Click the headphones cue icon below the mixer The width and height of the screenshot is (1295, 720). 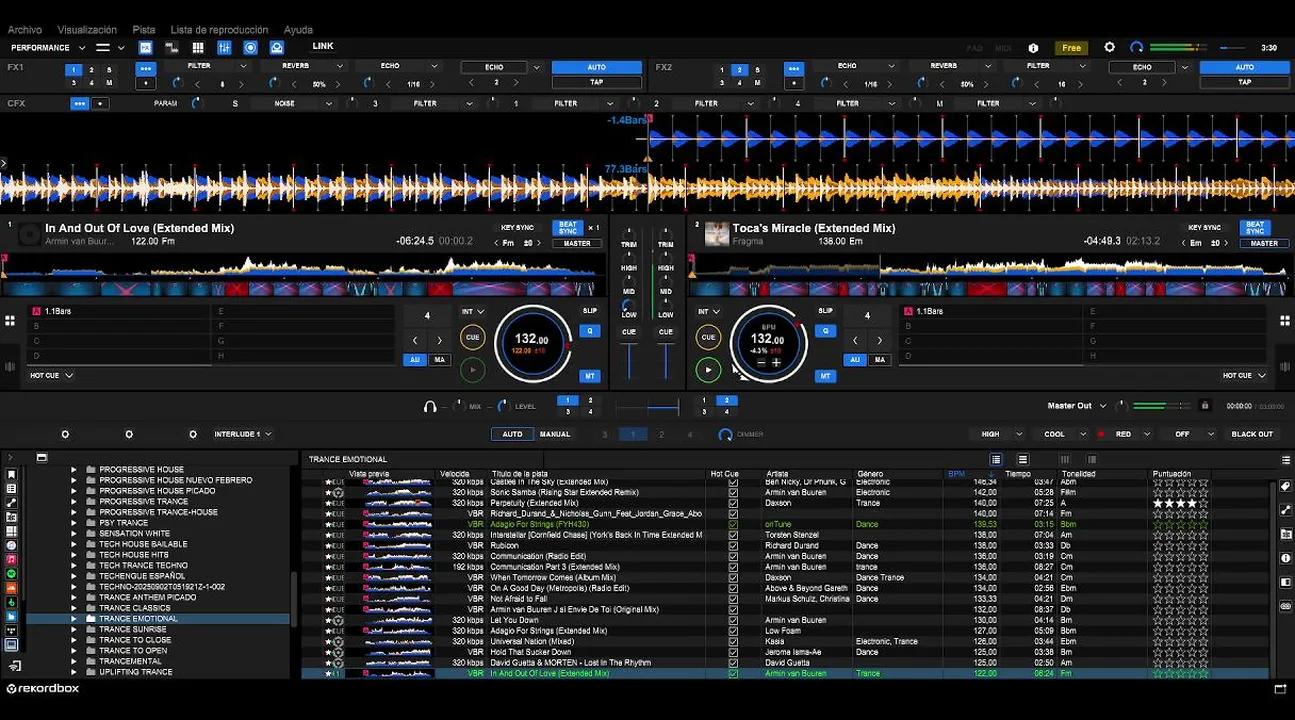[430, 406]
